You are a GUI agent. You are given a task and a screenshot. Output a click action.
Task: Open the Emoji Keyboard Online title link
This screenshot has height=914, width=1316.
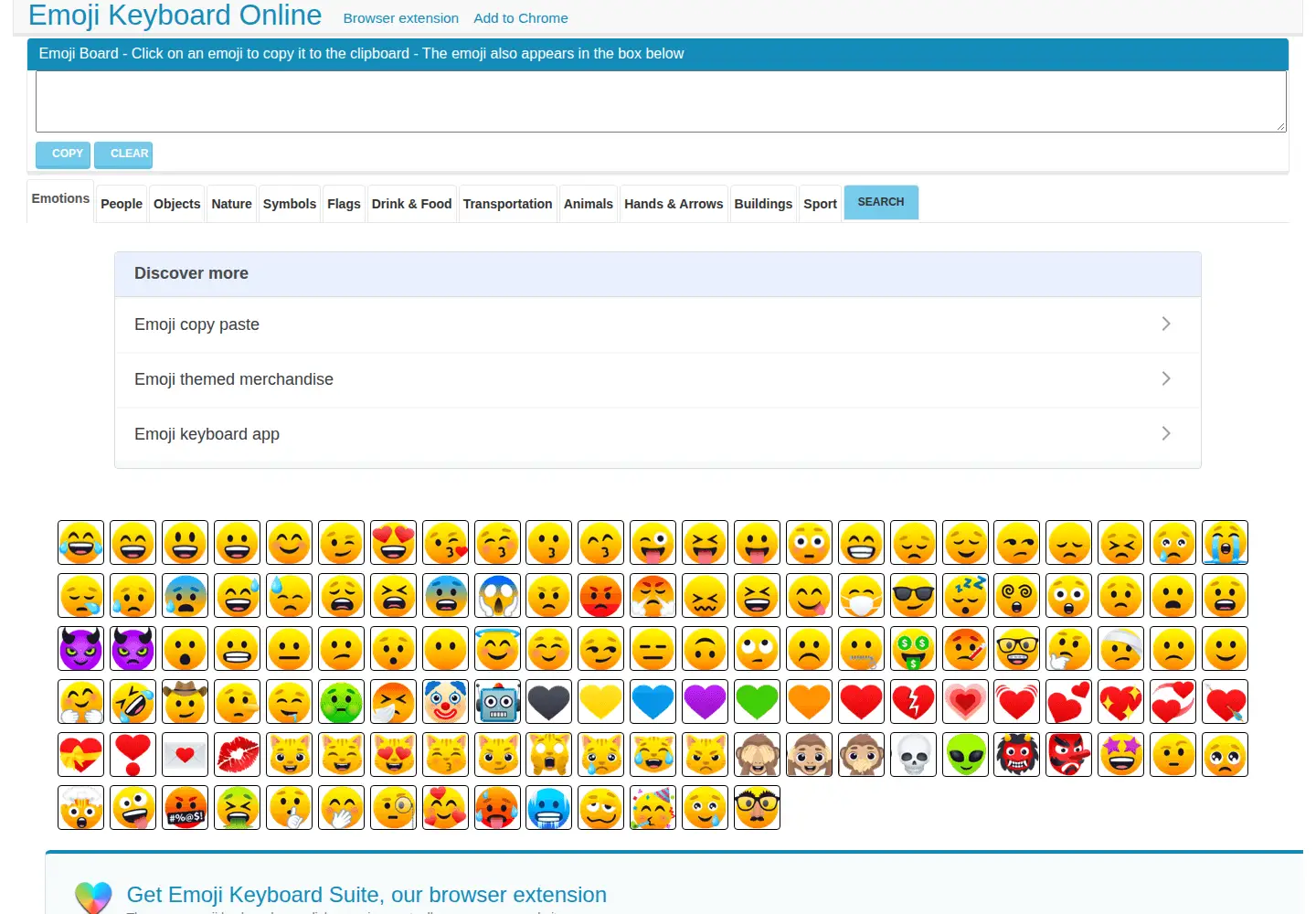(175, 15)
